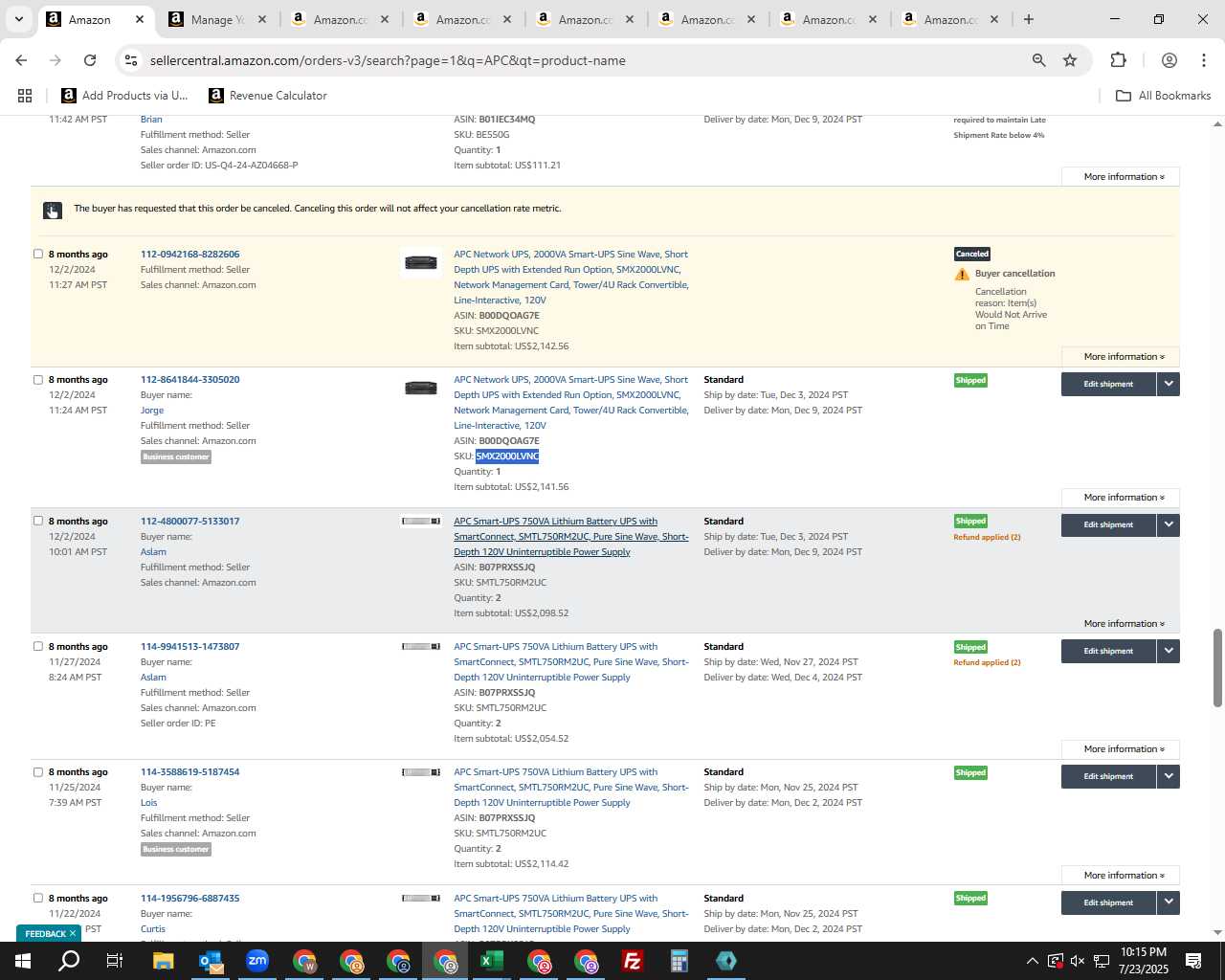Bookmark this page with the star icon
The height and width of the screenshot is (980, 1225).
1070,60
